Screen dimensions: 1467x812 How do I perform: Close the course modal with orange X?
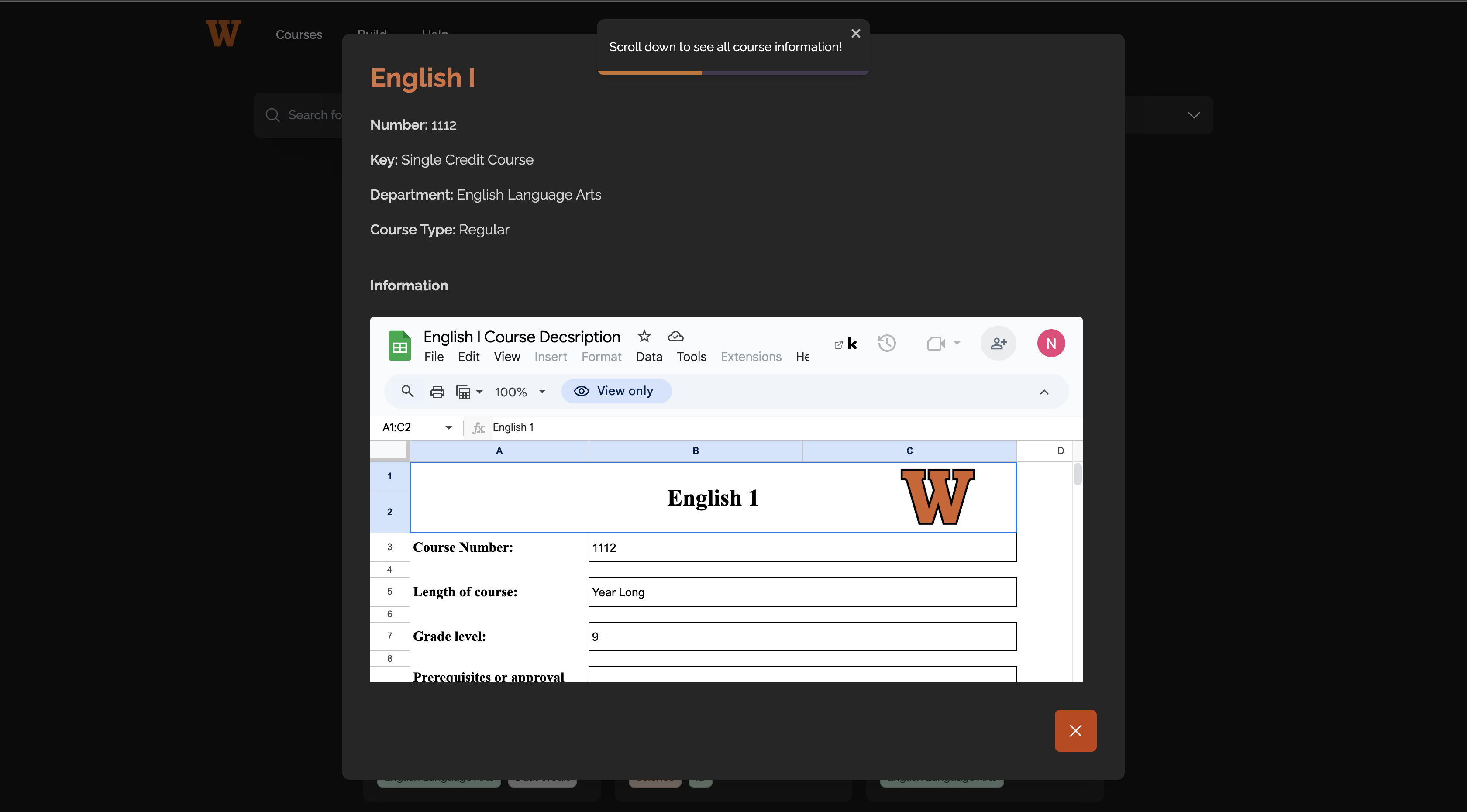[1075, 730]
